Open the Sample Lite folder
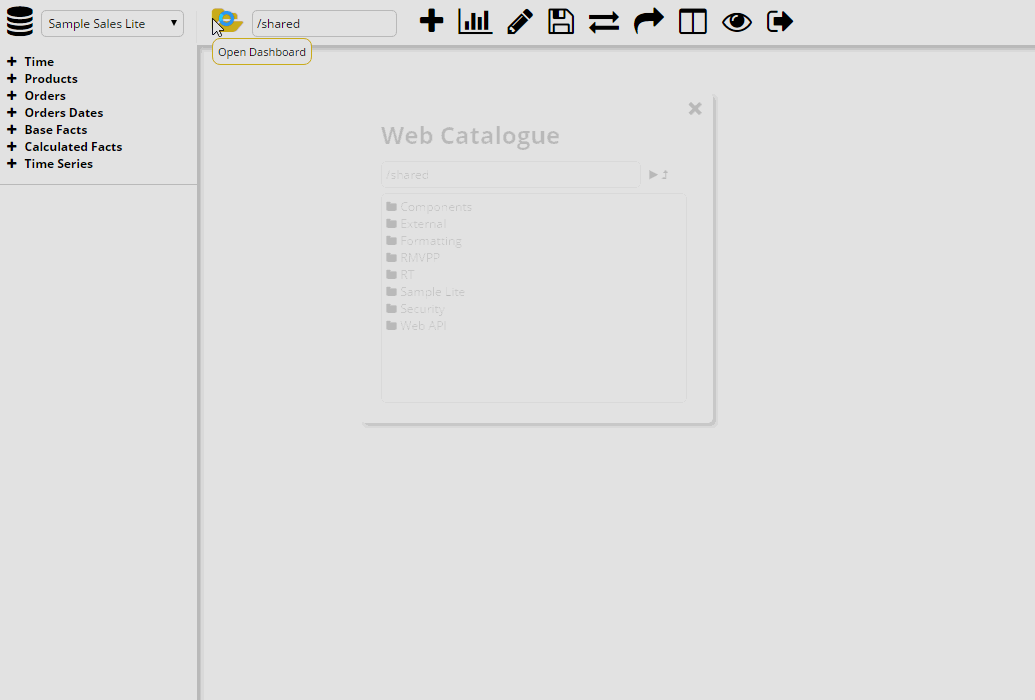 click(432, 292)
